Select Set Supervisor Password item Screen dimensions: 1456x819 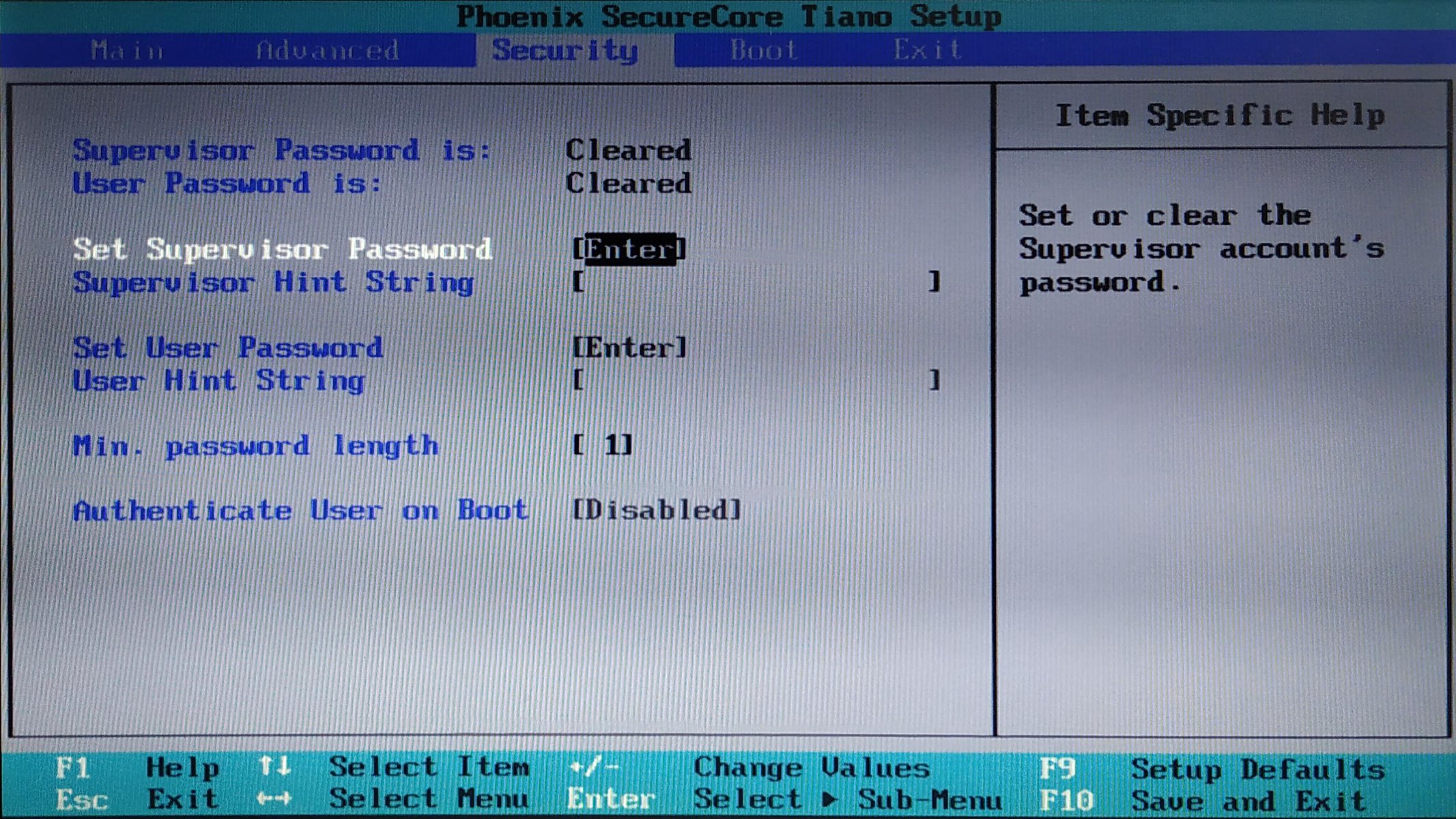283,249
